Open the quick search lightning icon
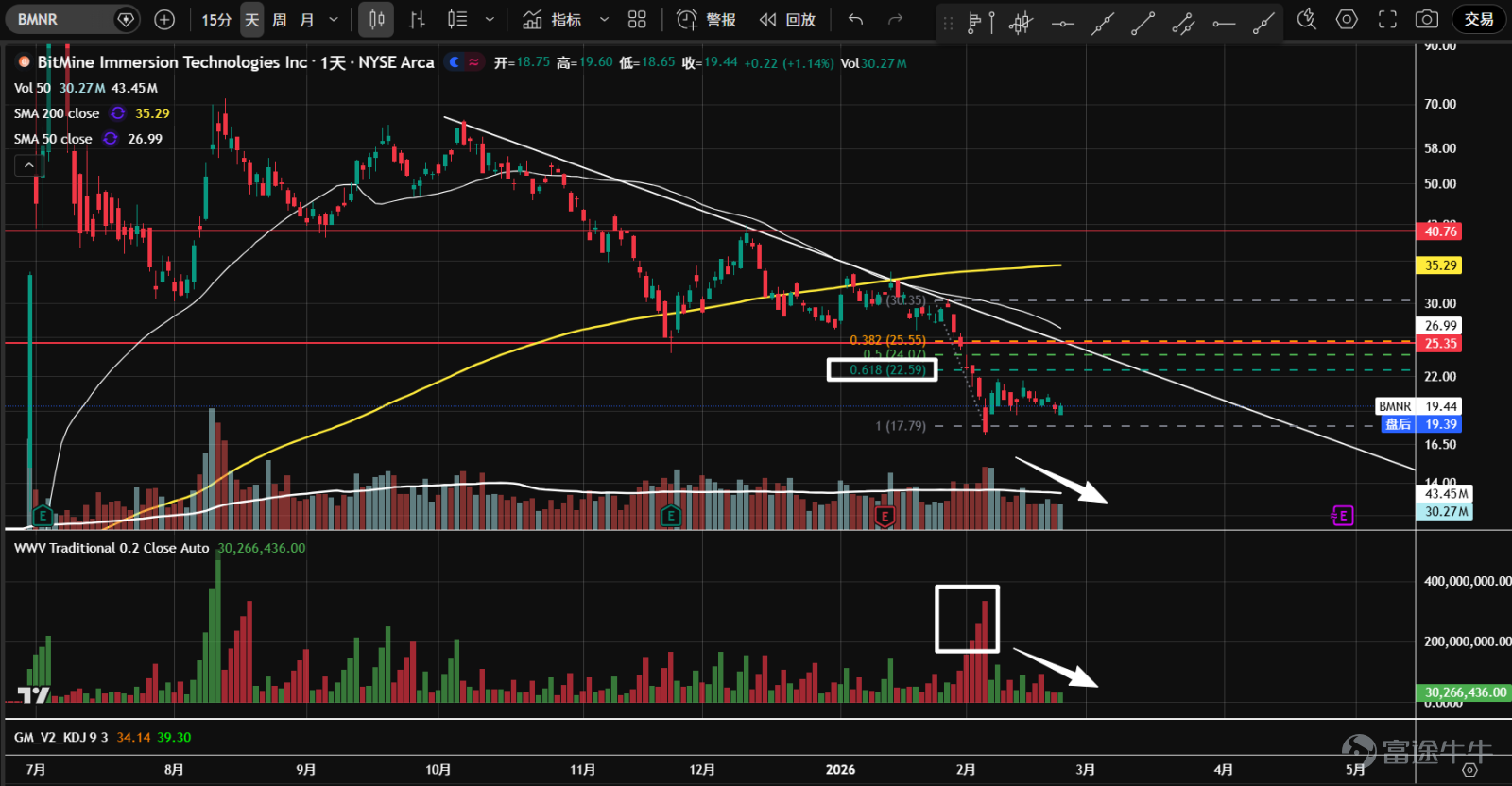This screenshot has height=786, width=1512. coord(1306,19)
